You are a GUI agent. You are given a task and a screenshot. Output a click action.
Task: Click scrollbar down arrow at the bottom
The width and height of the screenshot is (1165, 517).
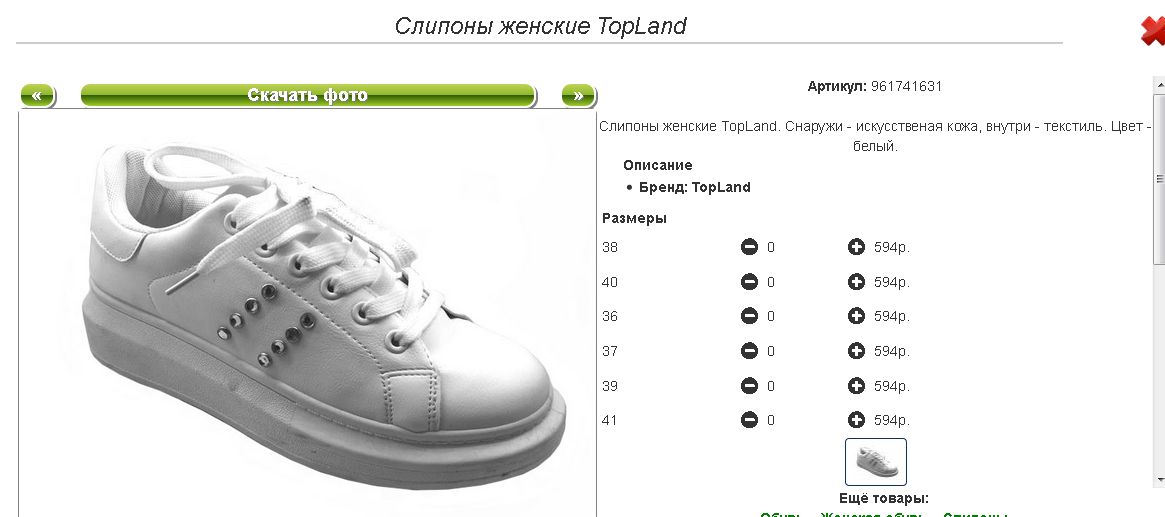[1159, 480]
